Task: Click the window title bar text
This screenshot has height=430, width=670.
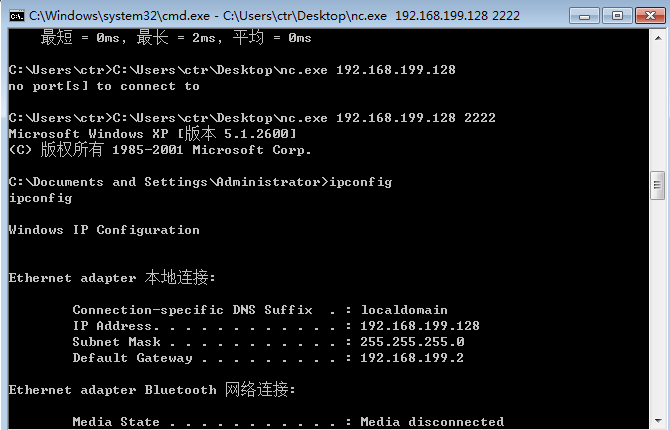Action: click(x=274, y=16)
